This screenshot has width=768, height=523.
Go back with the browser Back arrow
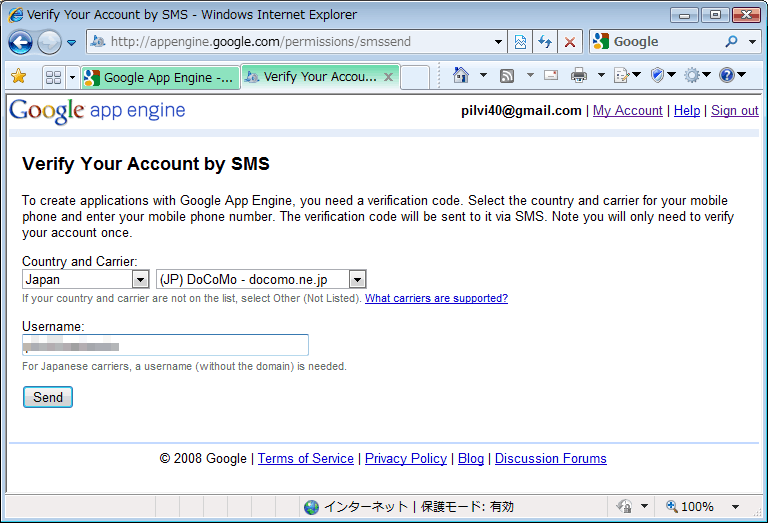(20, 42)
